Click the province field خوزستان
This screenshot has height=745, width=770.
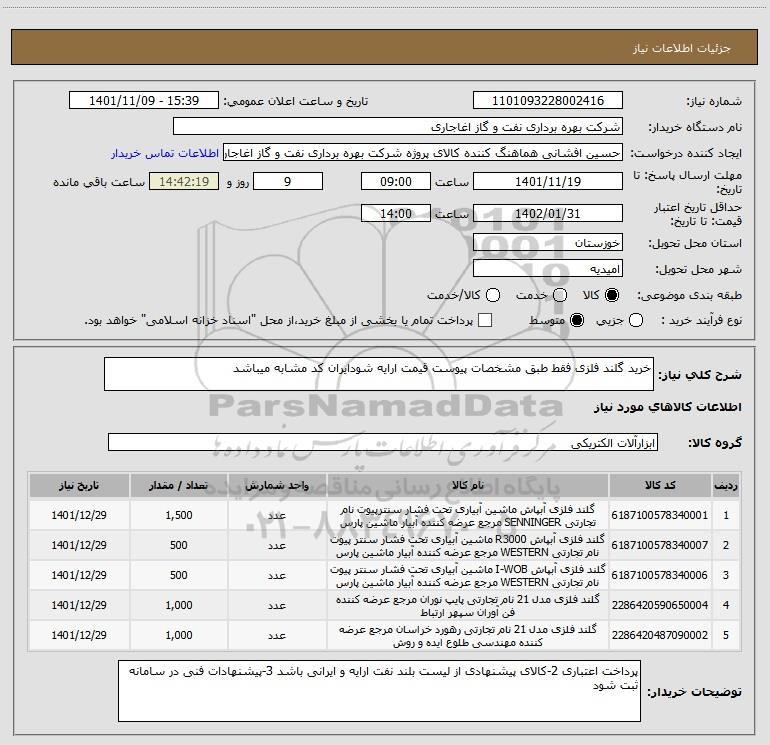(548, 242)
